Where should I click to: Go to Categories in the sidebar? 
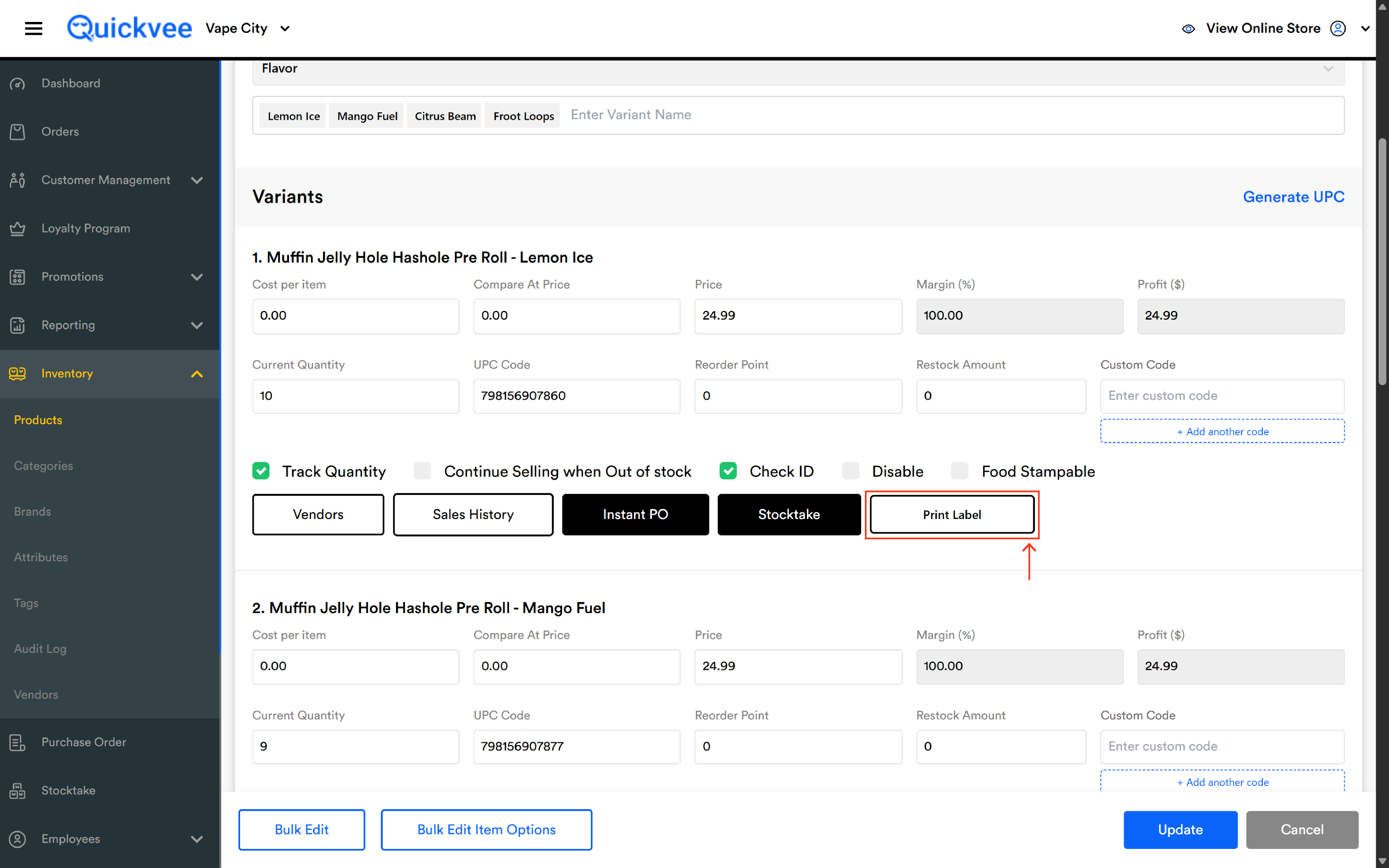pyautogui.click(x=43, y=466)
